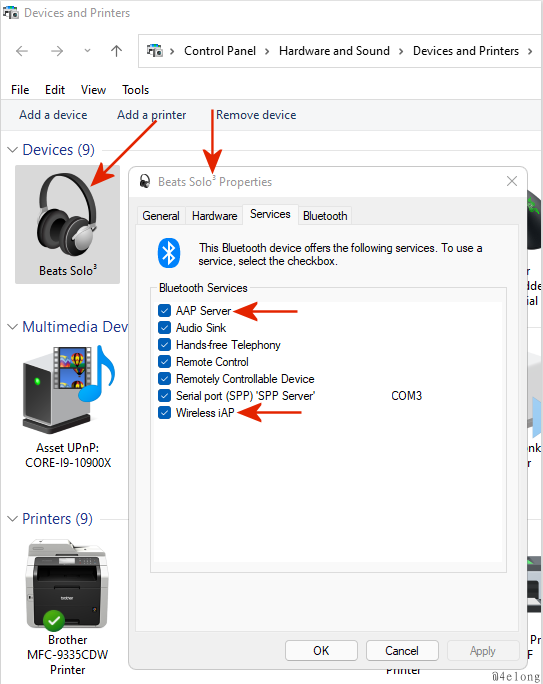Screen dimensions: 543x684
Task: Open recent locations dropdown arrow
Action: tap(87, 51)
